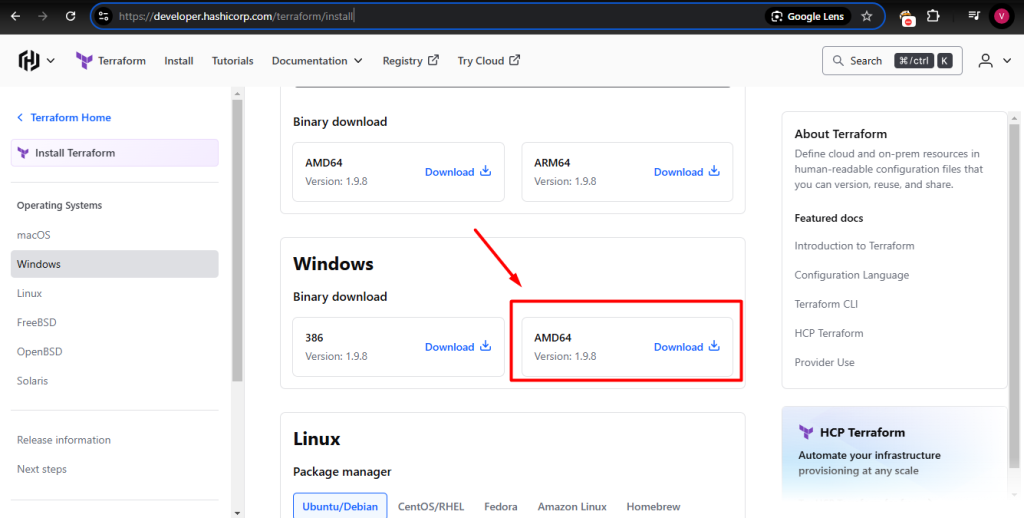Go back to Terraform Home
This screenshot has width=1024, height=518.
click(x=70, y=118)
